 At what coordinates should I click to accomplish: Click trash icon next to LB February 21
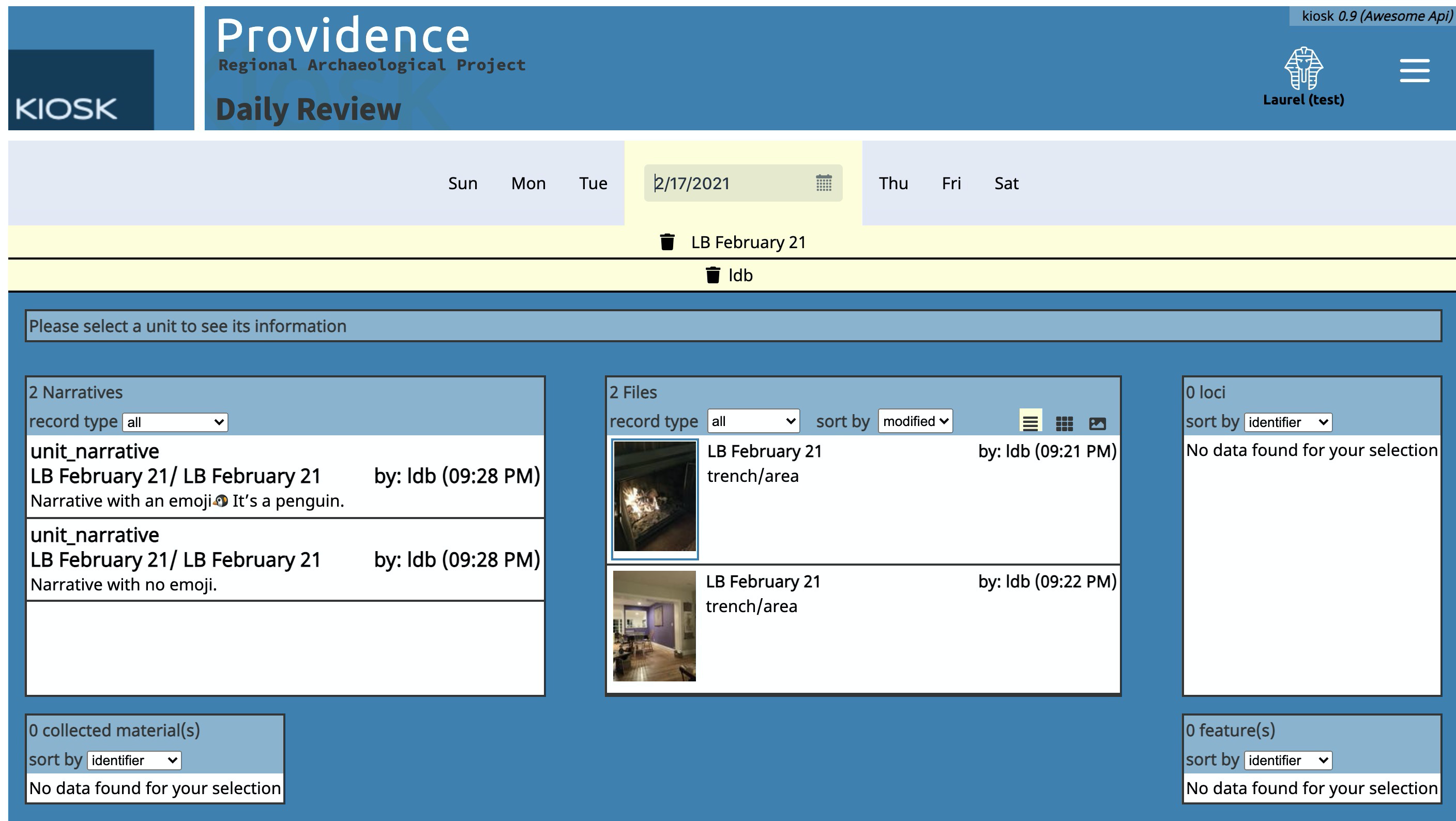(x=667, y=242)
